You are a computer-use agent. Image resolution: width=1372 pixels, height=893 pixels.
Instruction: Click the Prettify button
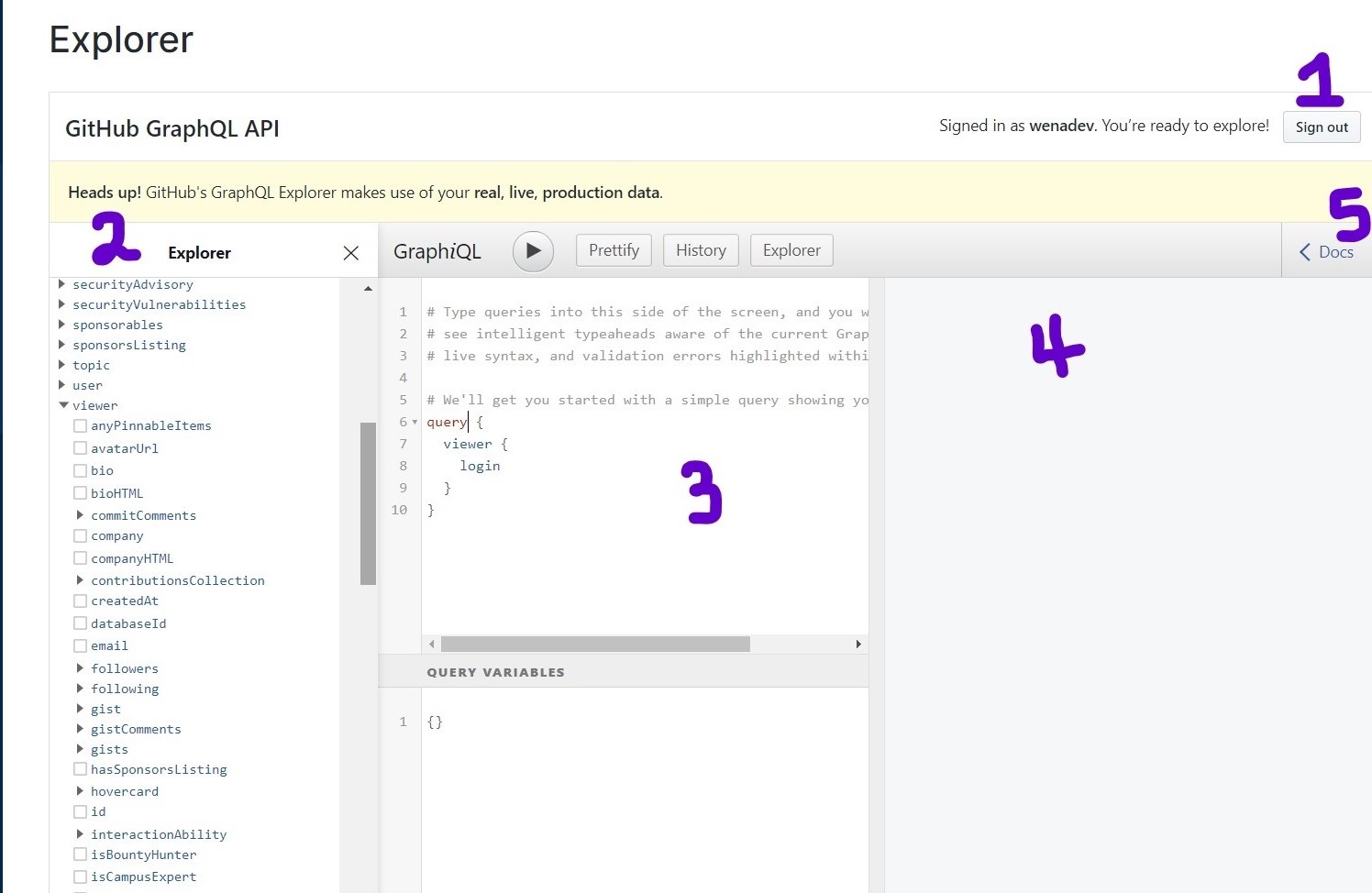pyautogui.click(x=614, y=250)
